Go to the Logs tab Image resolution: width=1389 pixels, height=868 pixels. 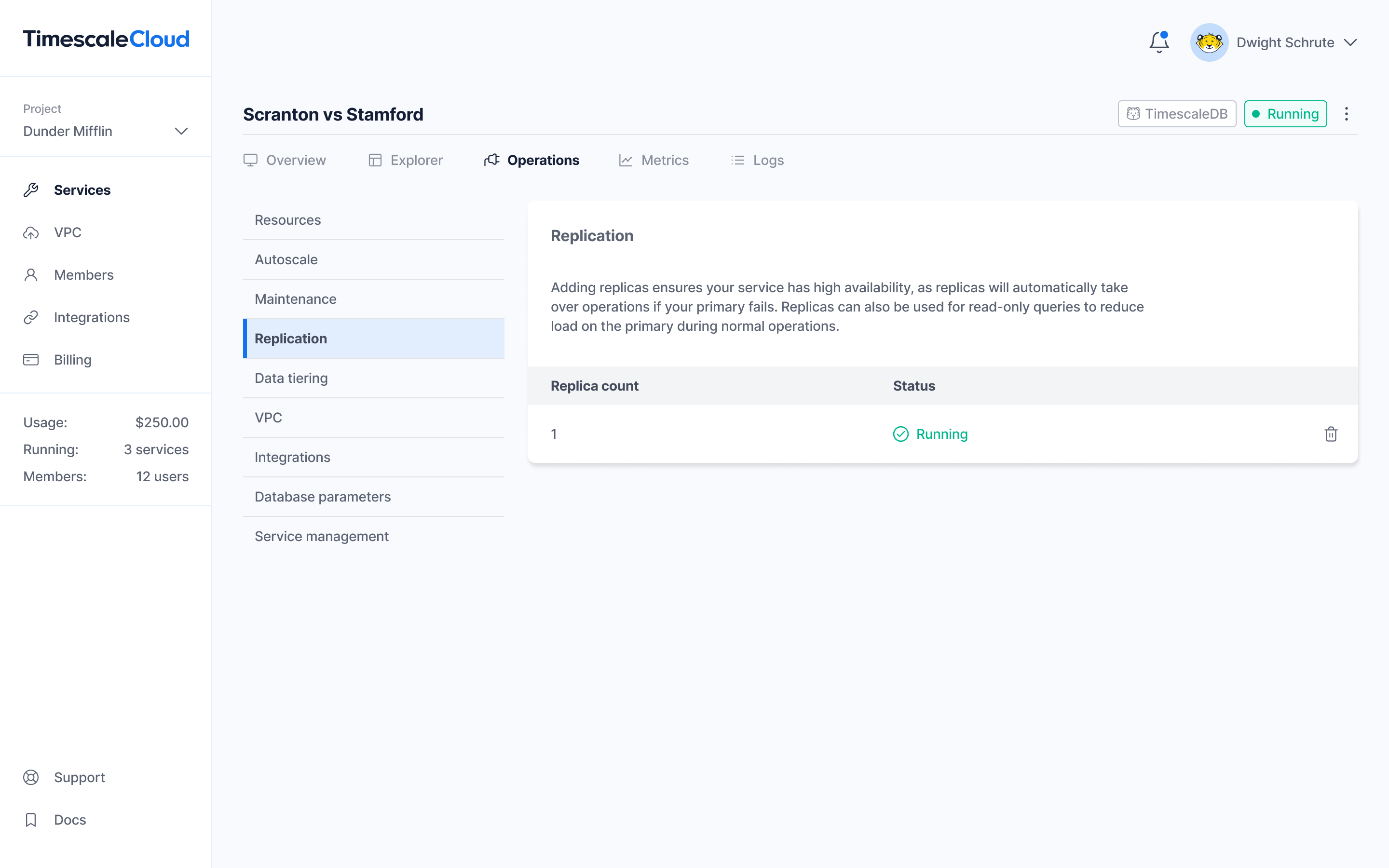coord(757,160)
